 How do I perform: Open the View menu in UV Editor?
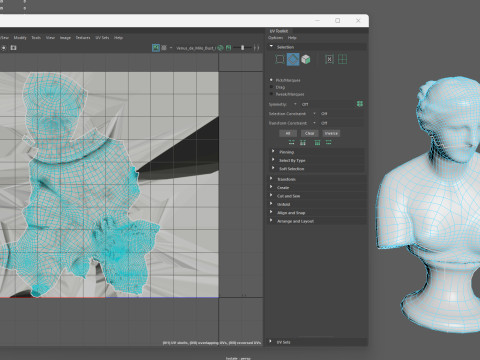point(50,38)
